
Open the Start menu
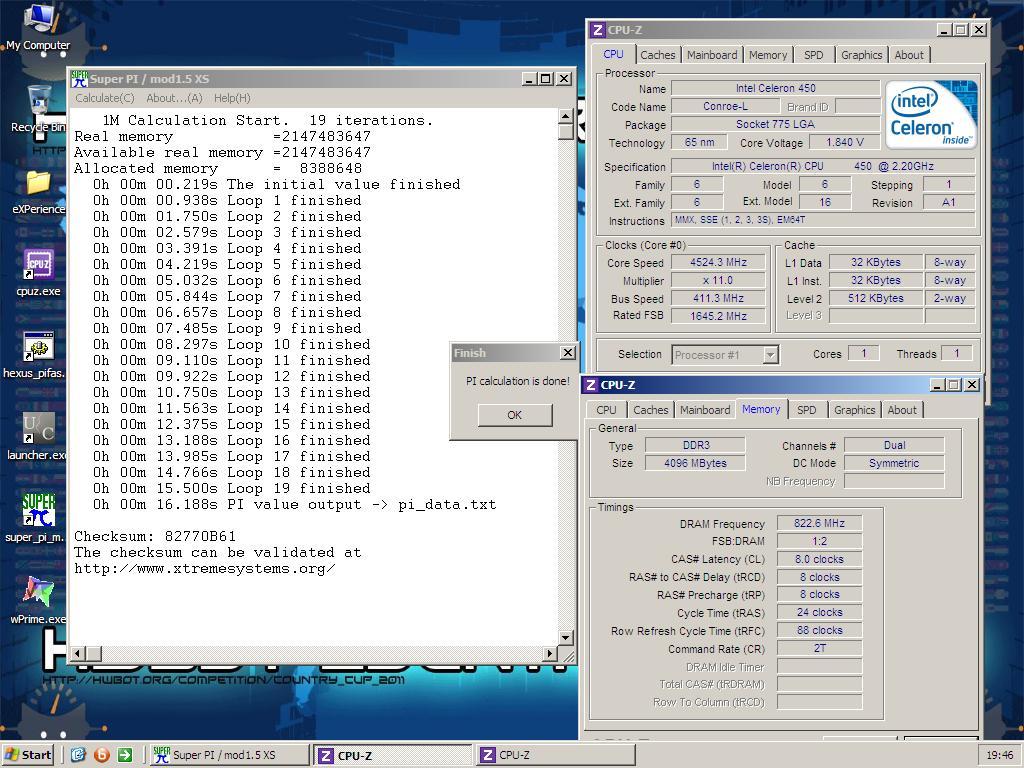[x=29, y=755]
